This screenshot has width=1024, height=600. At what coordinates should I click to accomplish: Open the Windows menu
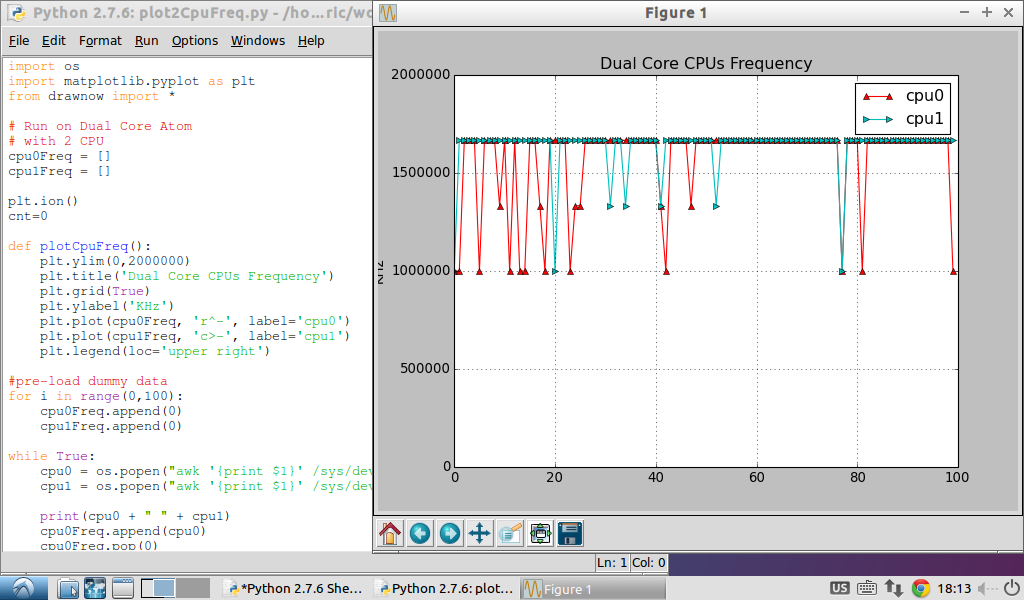pos(257,40)
